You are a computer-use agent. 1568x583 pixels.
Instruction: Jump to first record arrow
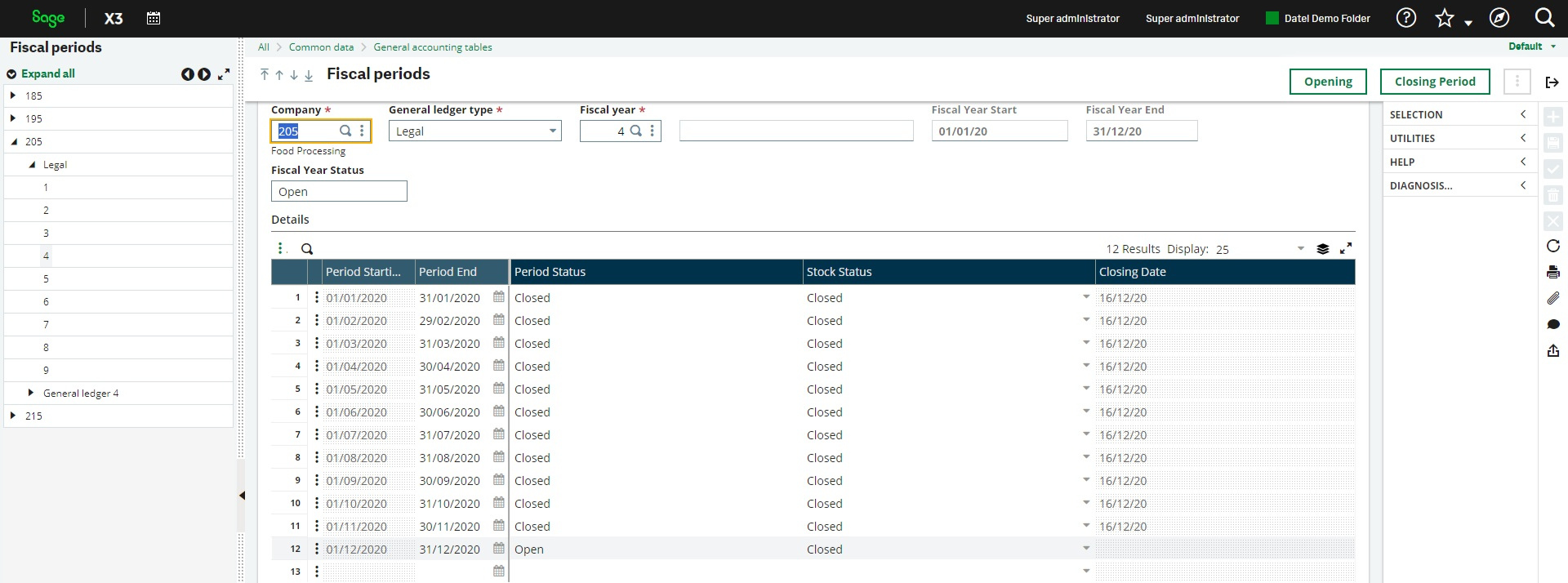[x=265, y=75]
